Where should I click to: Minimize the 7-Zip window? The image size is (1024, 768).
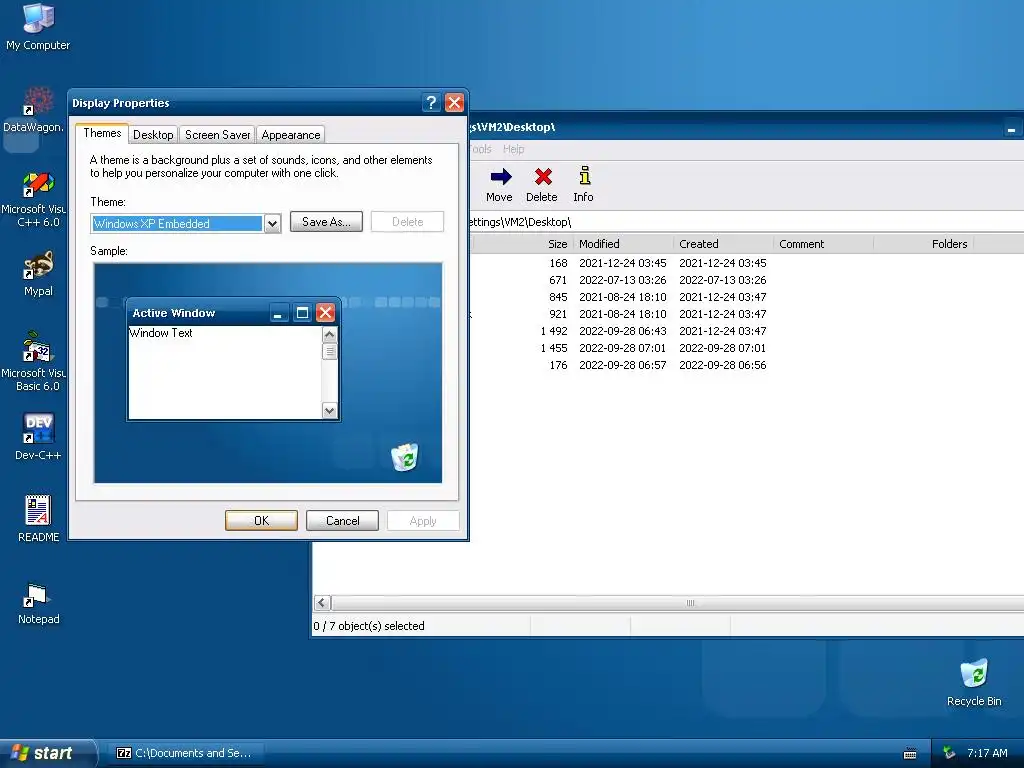pyautogui.click(x=1011, y=129)
